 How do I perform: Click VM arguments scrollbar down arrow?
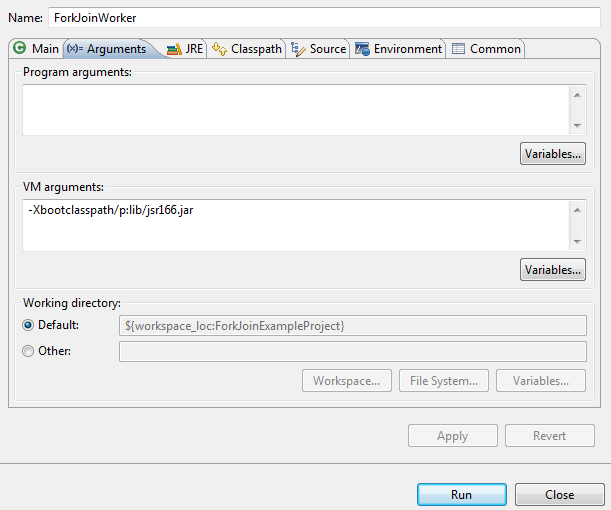click(577, 242)
